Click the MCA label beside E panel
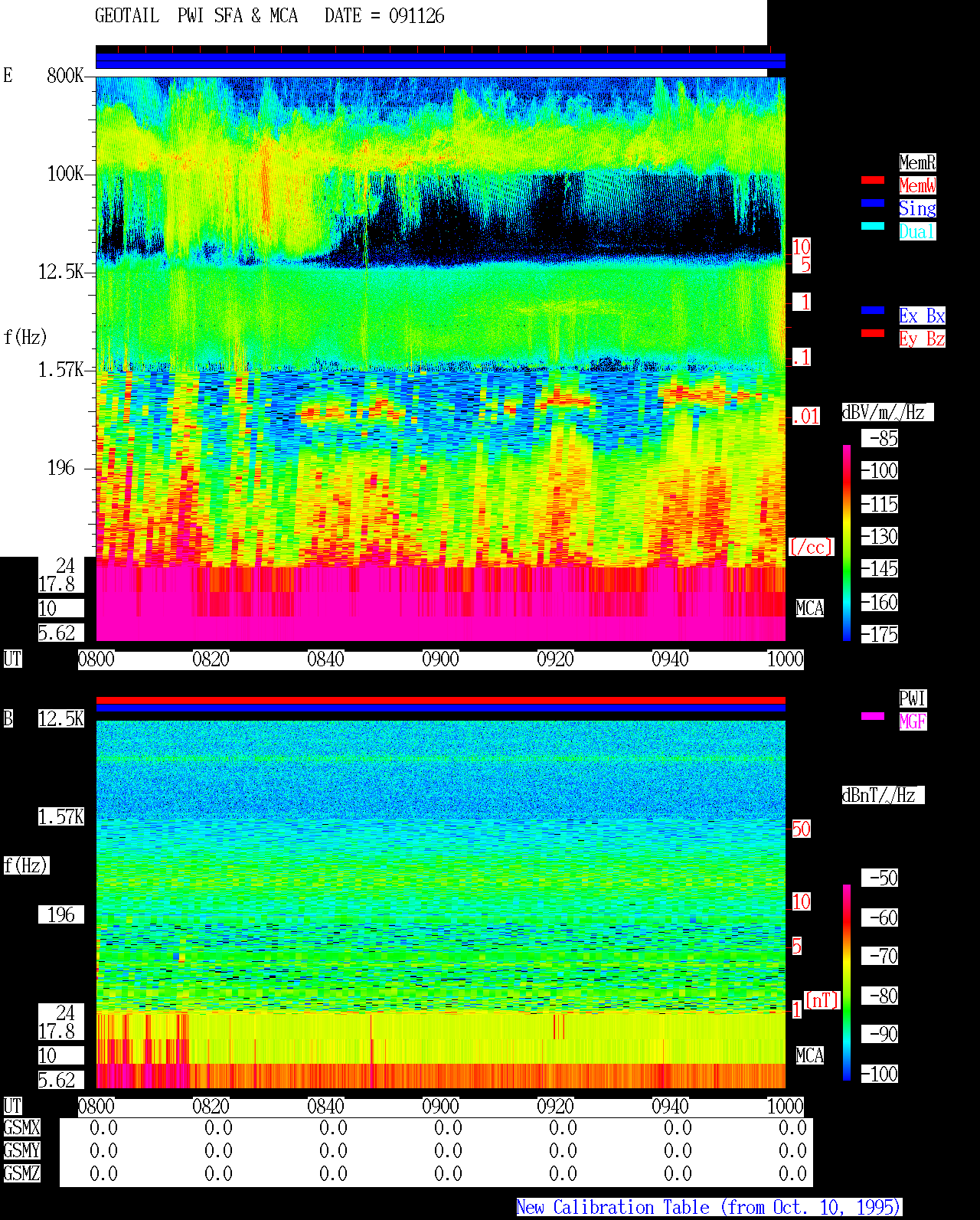 [x=810, y=609]
